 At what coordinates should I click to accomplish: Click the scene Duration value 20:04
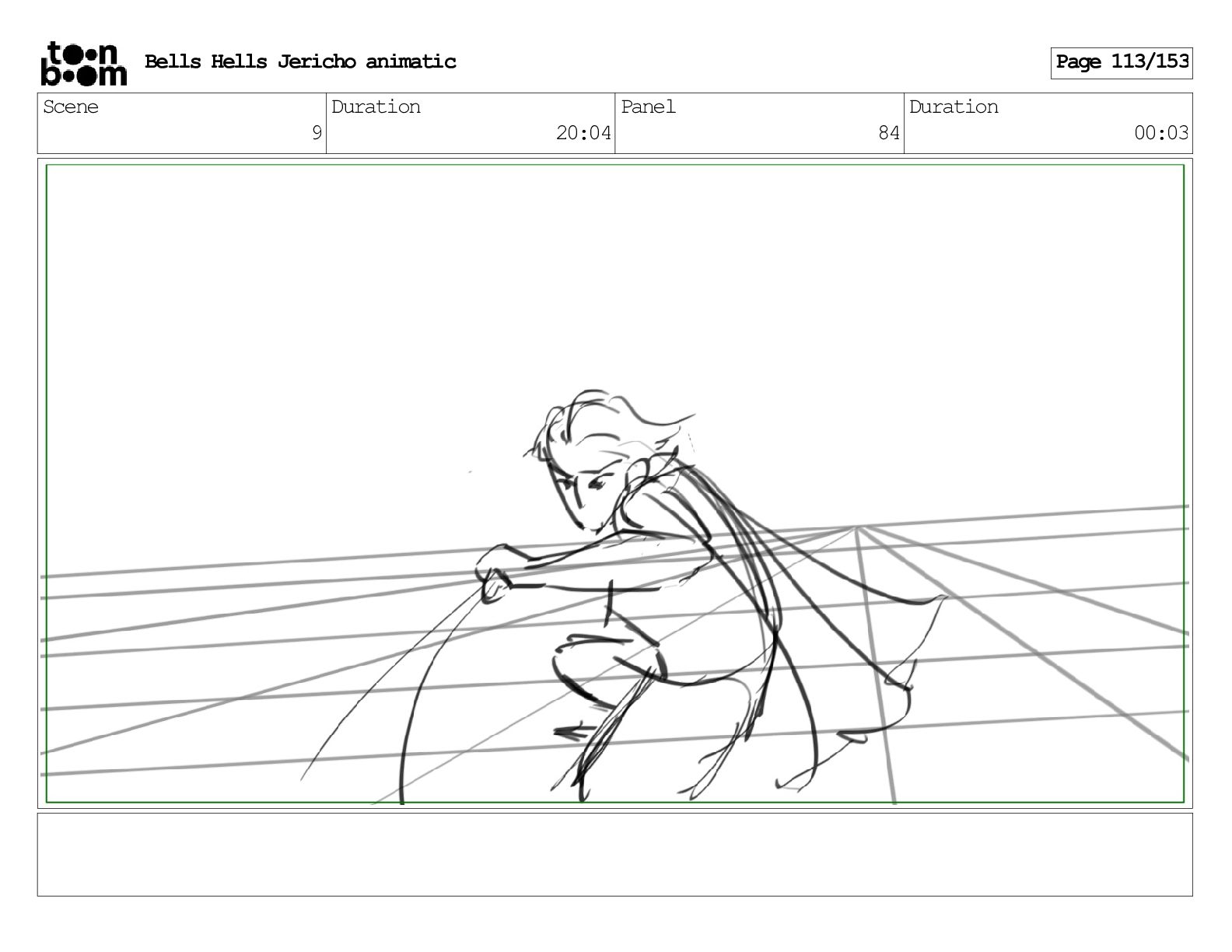[583, 133]
